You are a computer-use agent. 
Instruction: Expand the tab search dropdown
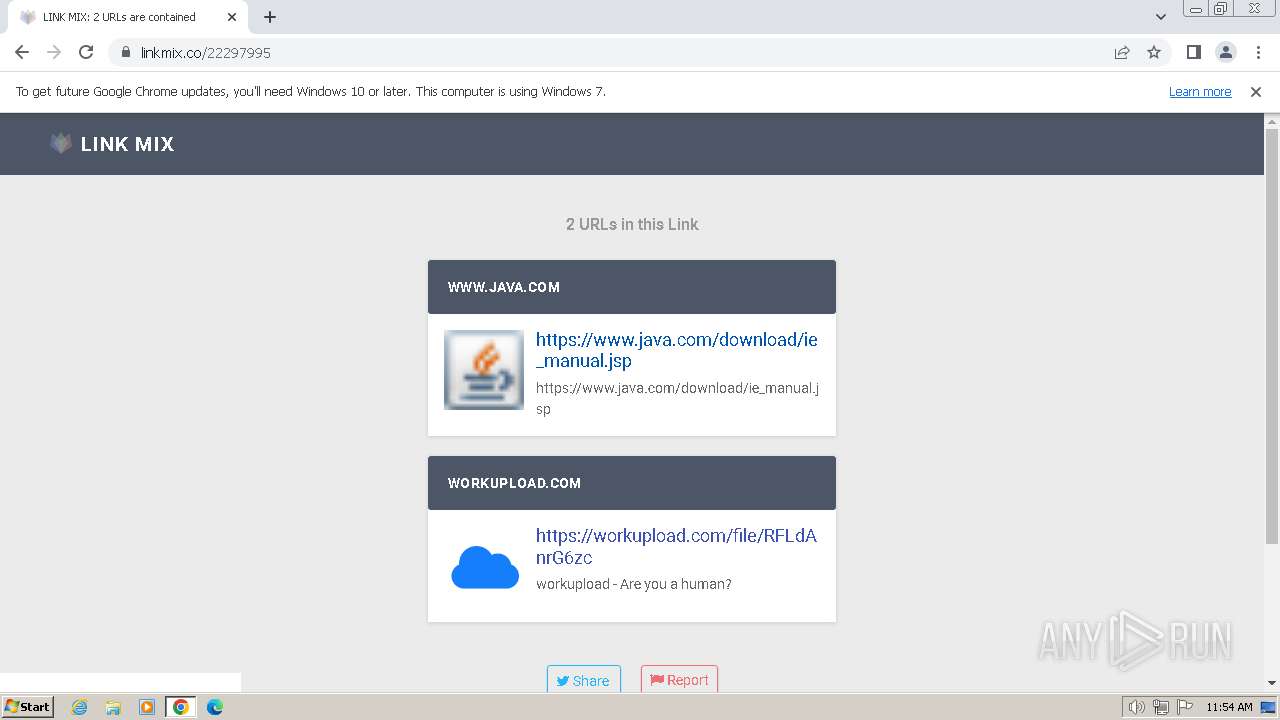pyautogui.click(x=1161, y=17)
